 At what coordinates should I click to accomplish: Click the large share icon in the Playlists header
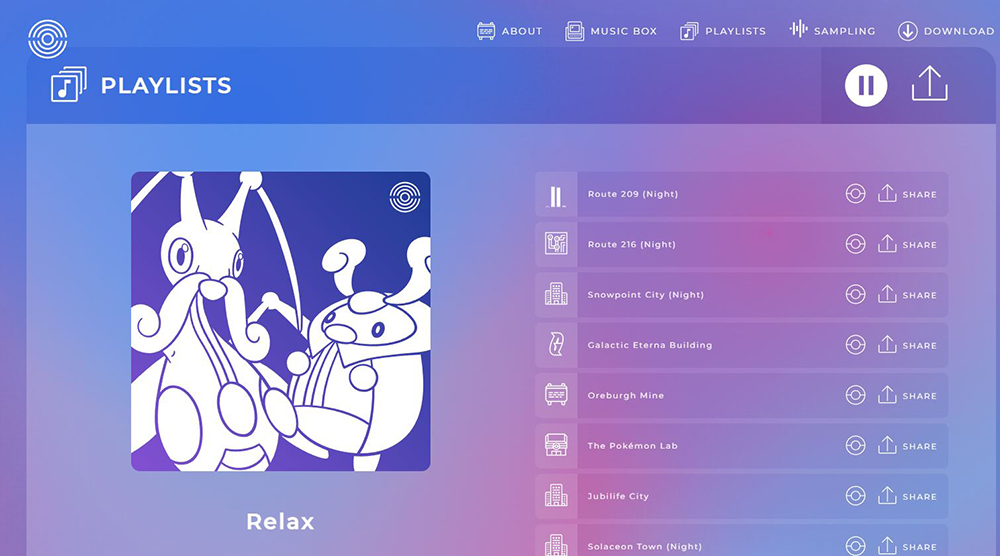[x=929, y=84]
